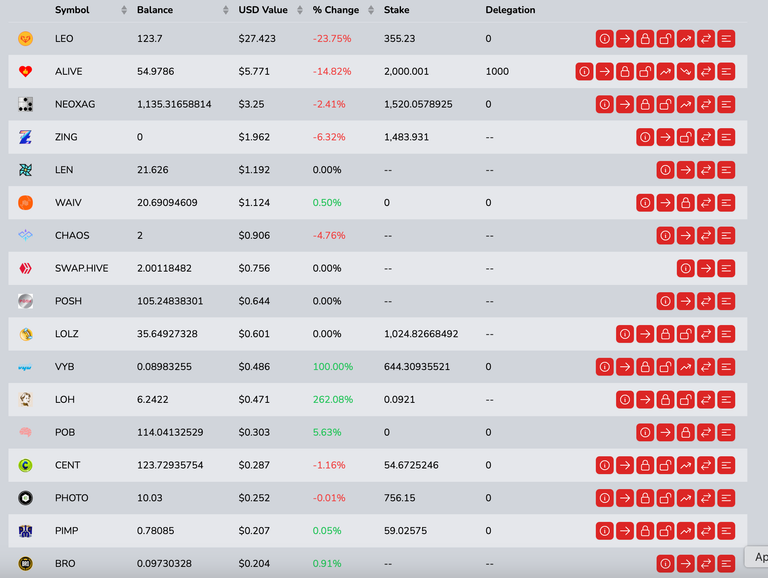The width and height of the screenshot is (768, 578).
Task: Click the LEO token logo
Action: [25, 39]
